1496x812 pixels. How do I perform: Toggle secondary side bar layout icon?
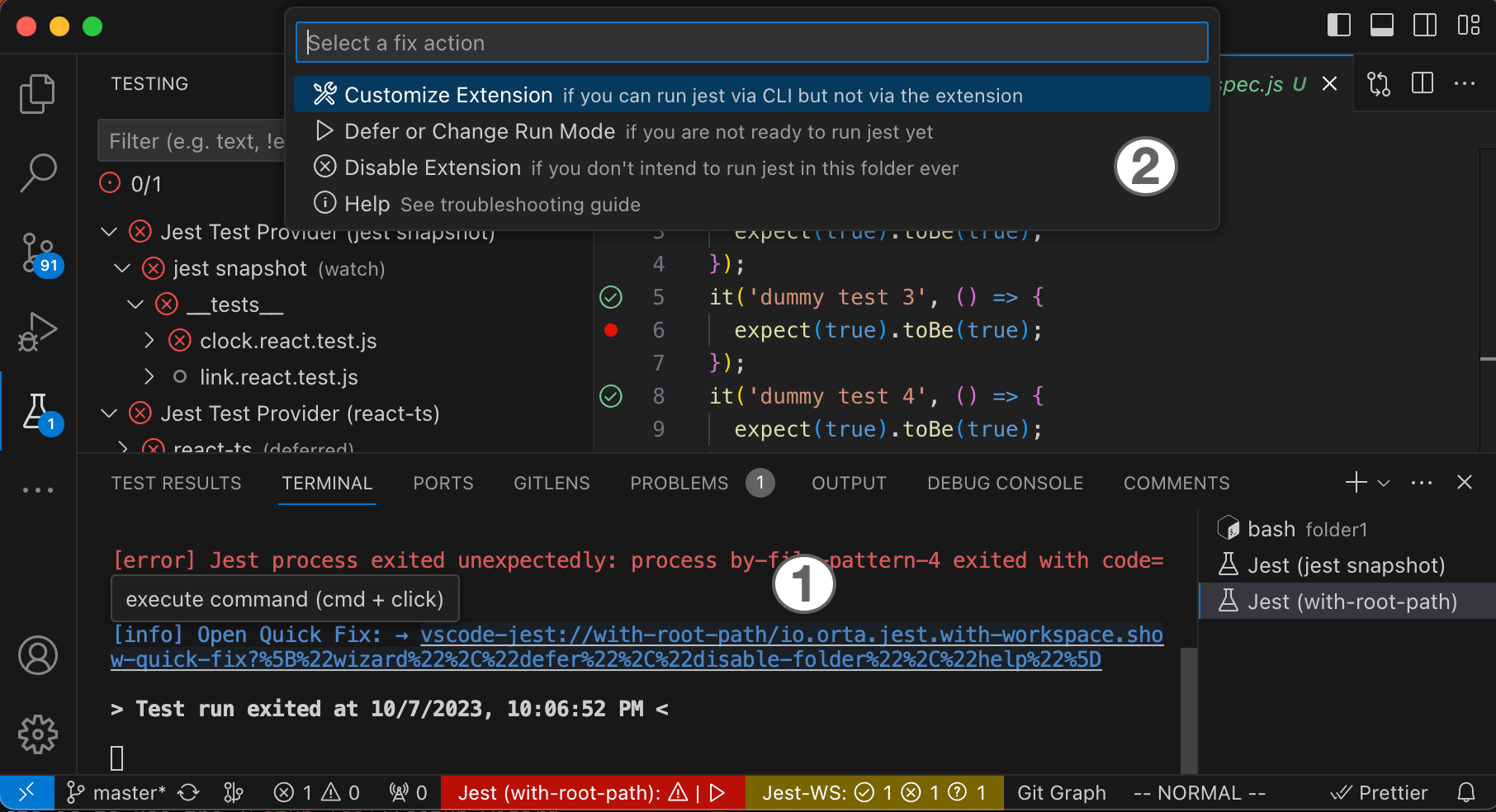pyautogui.click(x=1425, y=26)
